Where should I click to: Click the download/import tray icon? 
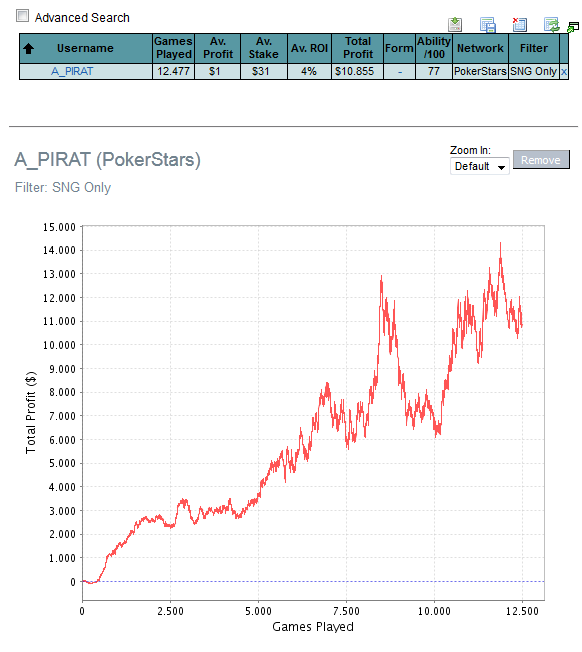coord(455,25)
